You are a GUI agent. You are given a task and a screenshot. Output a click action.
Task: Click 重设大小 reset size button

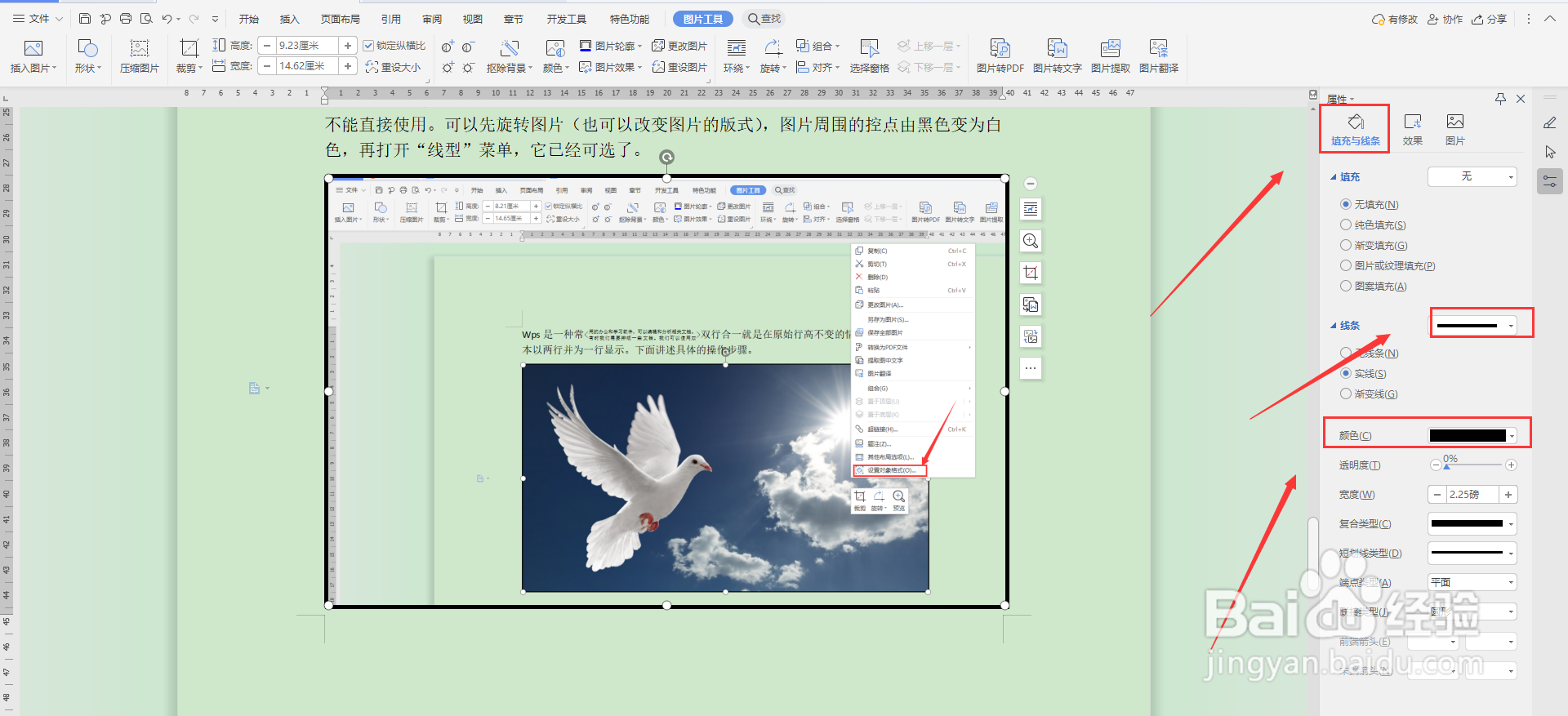coord(394,68)
